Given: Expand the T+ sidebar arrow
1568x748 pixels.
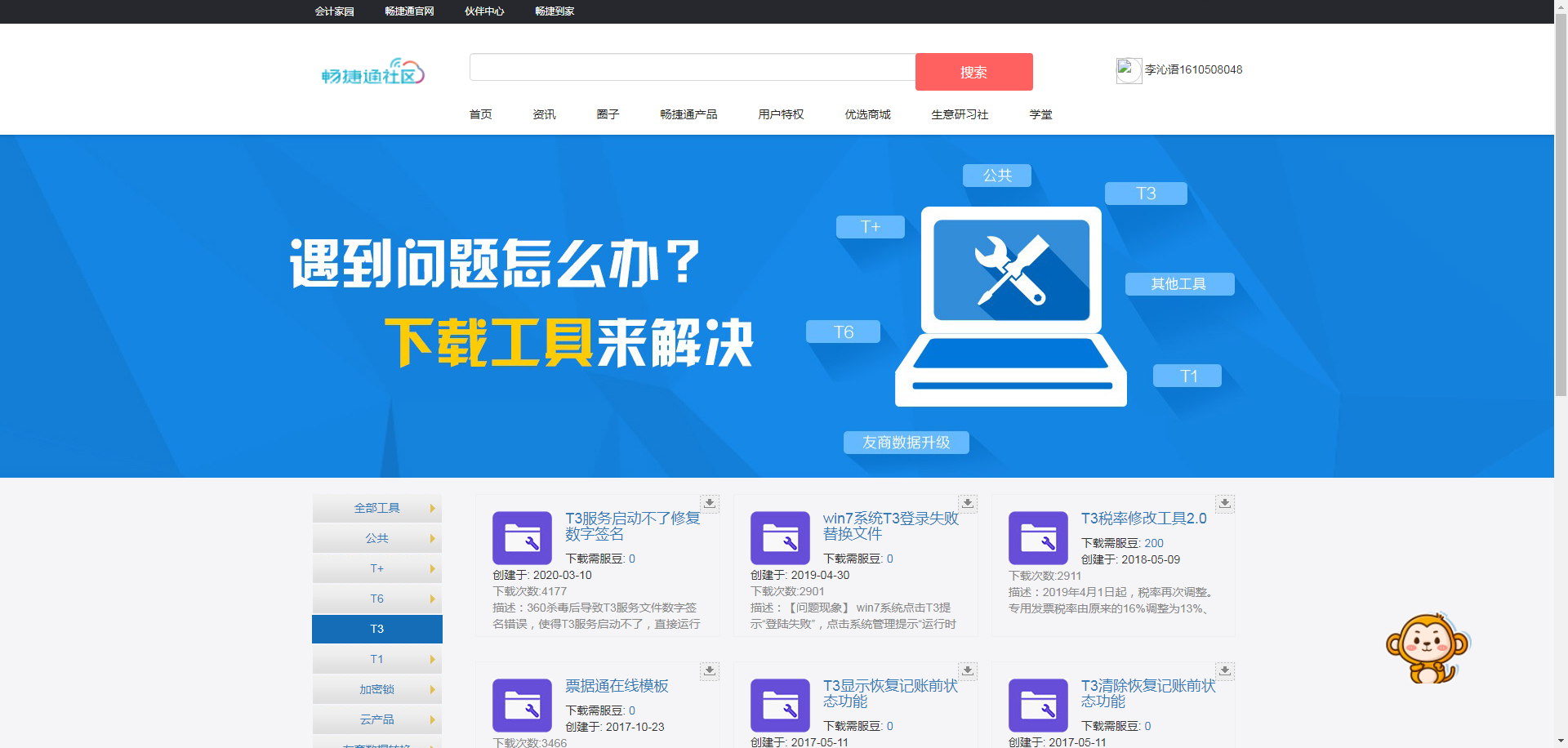Looking at the screenshot, I should pyautogui.click(x=432, y=568).
